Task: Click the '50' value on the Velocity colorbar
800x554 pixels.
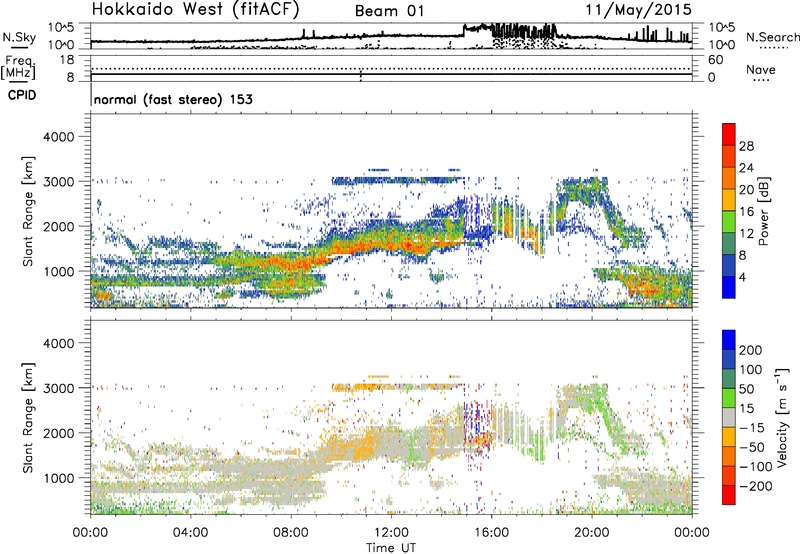Action: [746, 389]
